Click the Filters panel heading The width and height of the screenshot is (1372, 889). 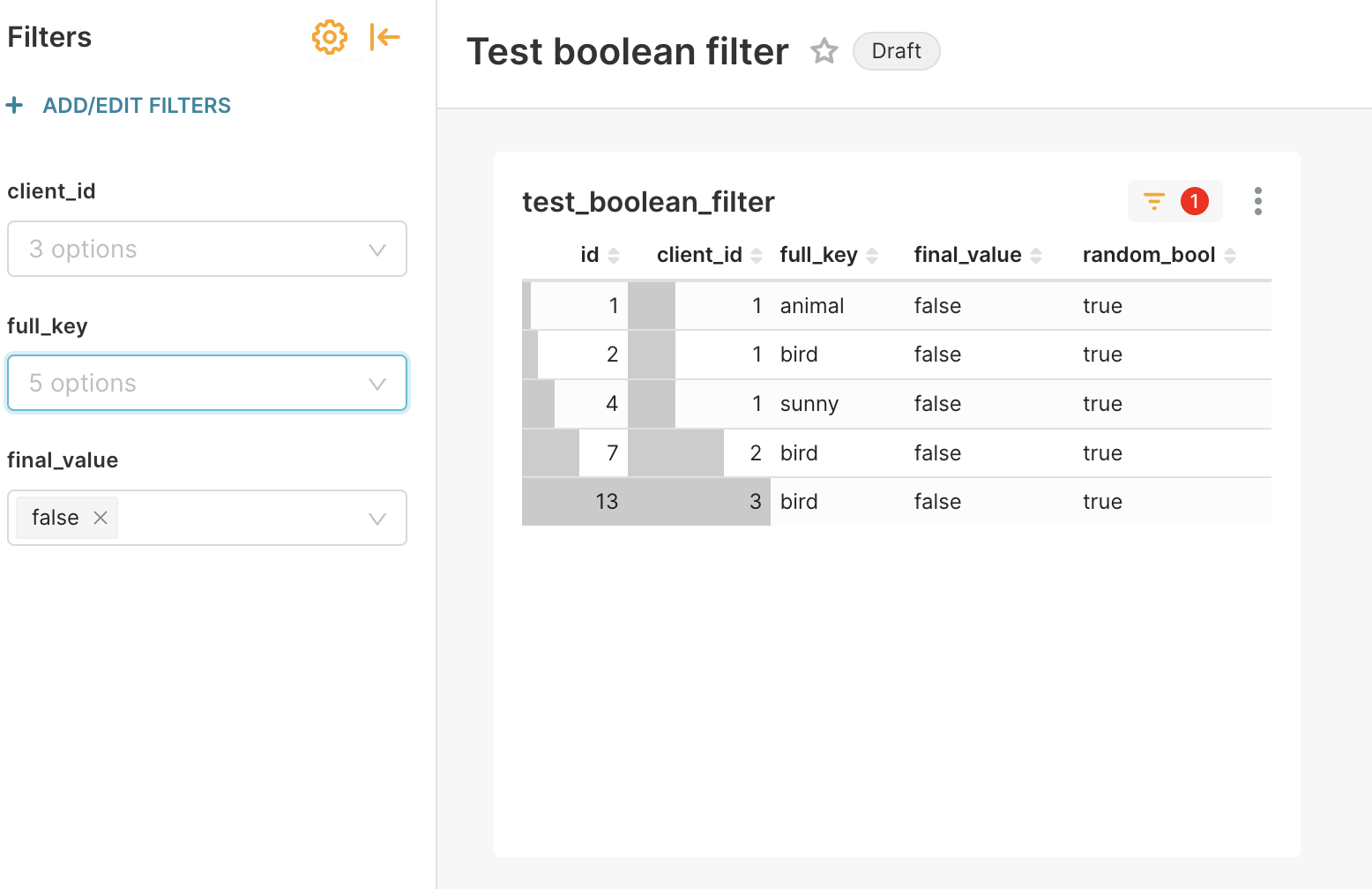[x=49, y=37]
